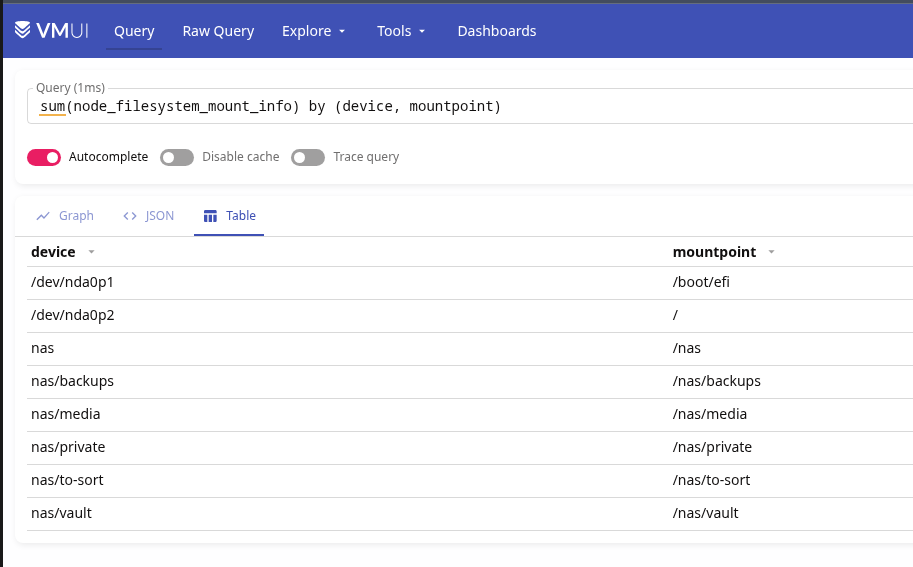Turn on the Trace query switch
This screenshot has width=913, height=567.
[x=308, y=157]
